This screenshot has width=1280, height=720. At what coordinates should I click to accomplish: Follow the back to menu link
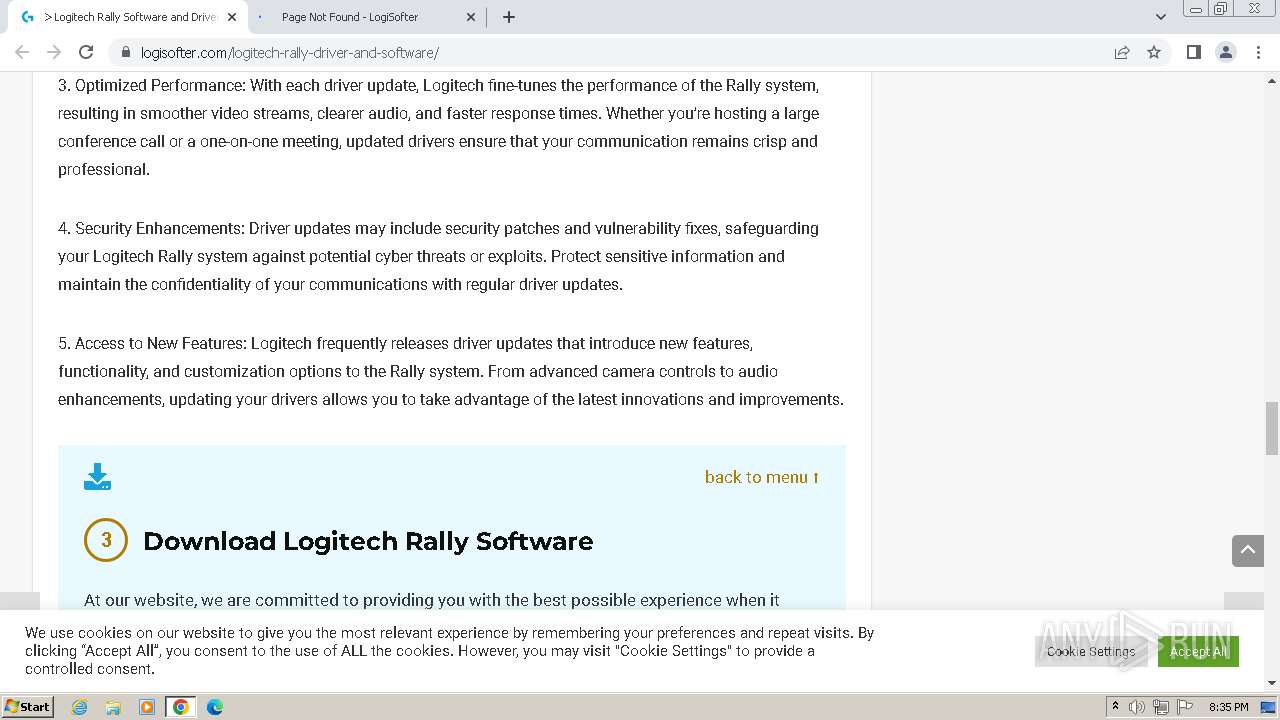762,477
